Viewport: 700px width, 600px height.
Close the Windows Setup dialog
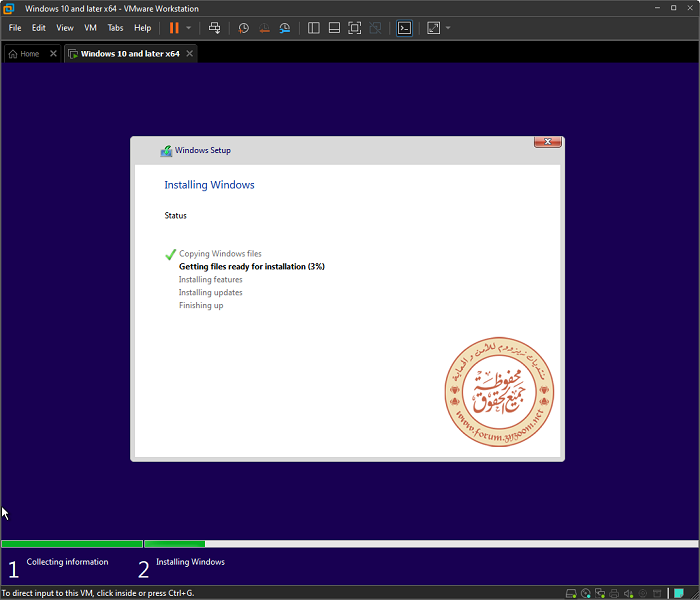click(548, 142)
